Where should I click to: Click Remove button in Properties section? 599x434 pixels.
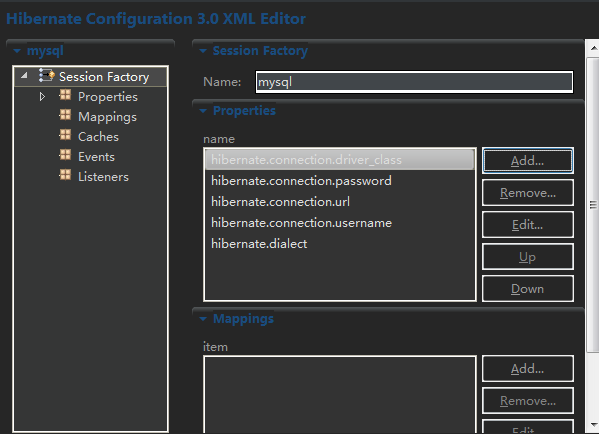528,193
